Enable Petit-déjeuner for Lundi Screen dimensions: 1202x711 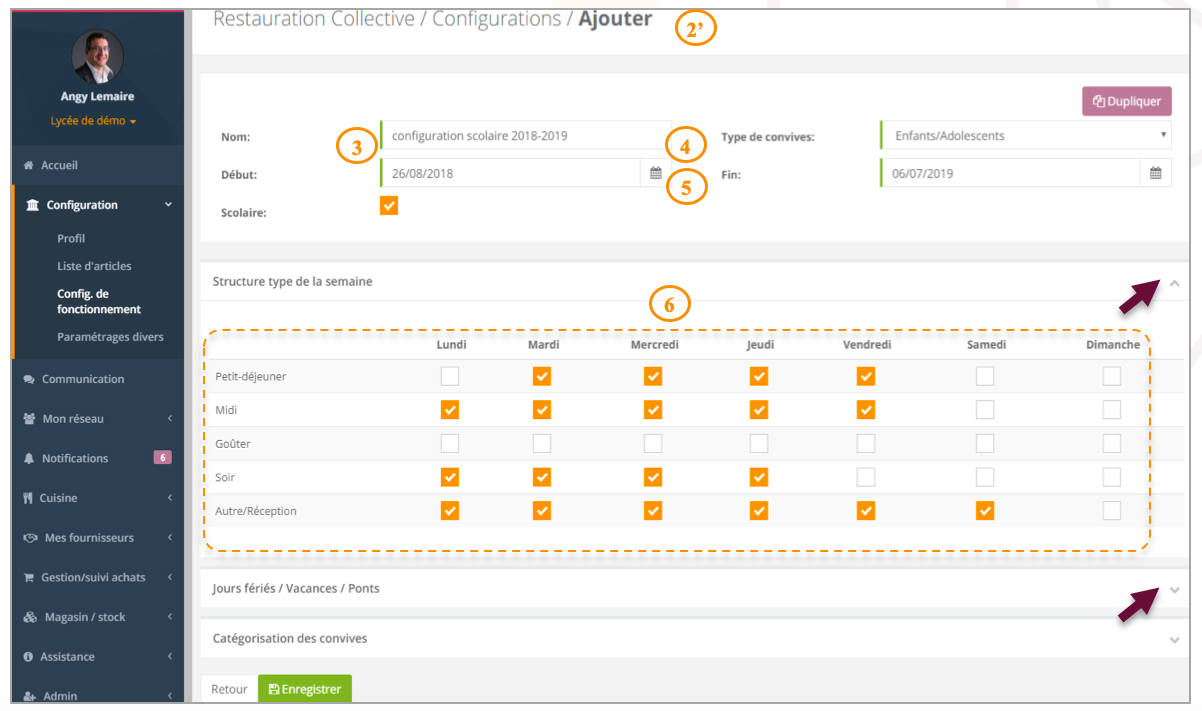click(x=450, y=376)
